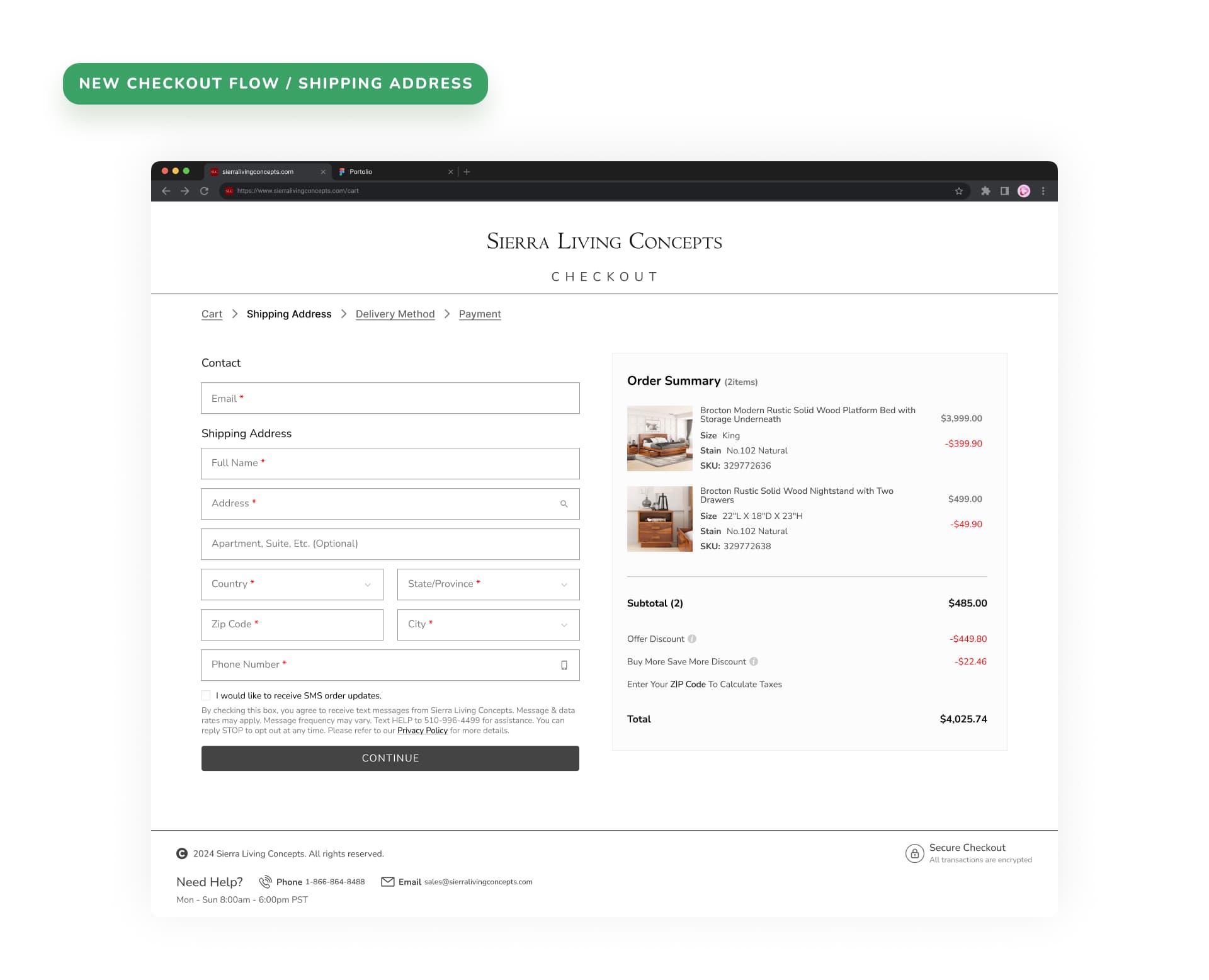Open the extensions puzzle icon
1209x980 pixels.
(985, 191)
